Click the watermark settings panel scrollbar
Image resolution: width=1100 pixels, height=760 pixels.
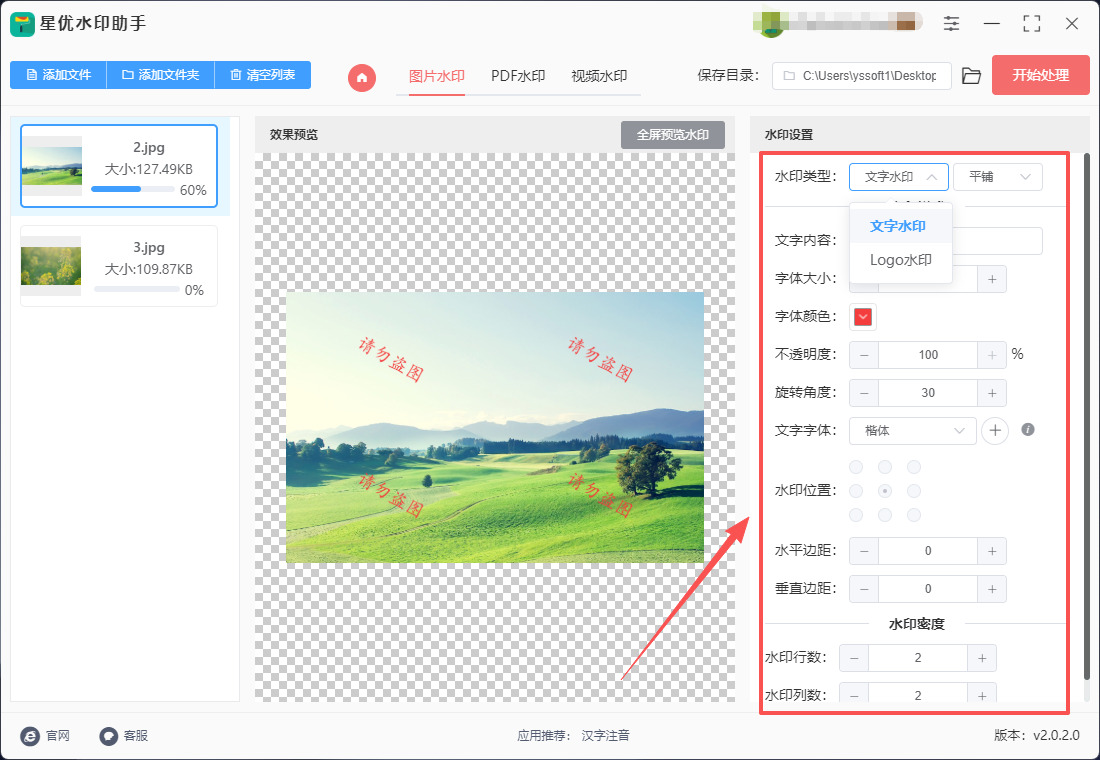pos(1087,417)
